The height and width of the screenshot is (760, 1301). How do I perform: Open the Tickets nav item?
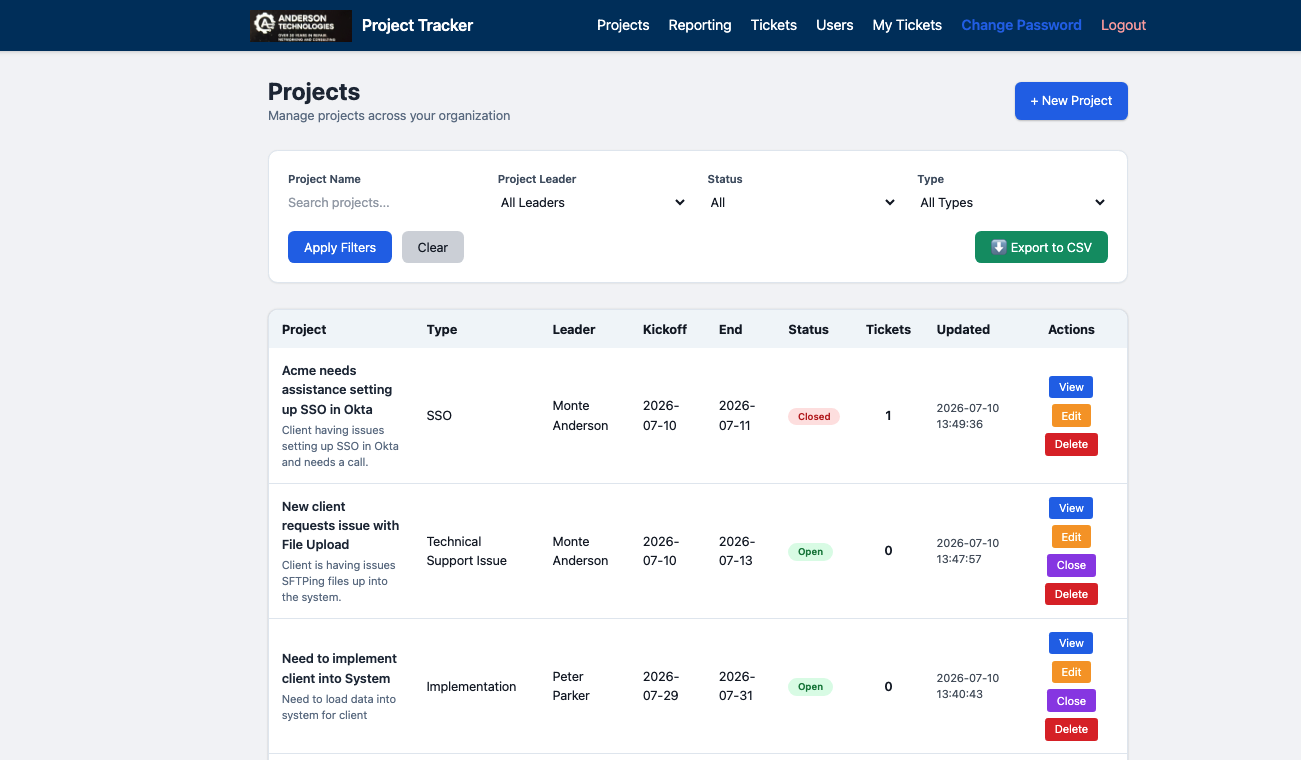pos(774,25)
